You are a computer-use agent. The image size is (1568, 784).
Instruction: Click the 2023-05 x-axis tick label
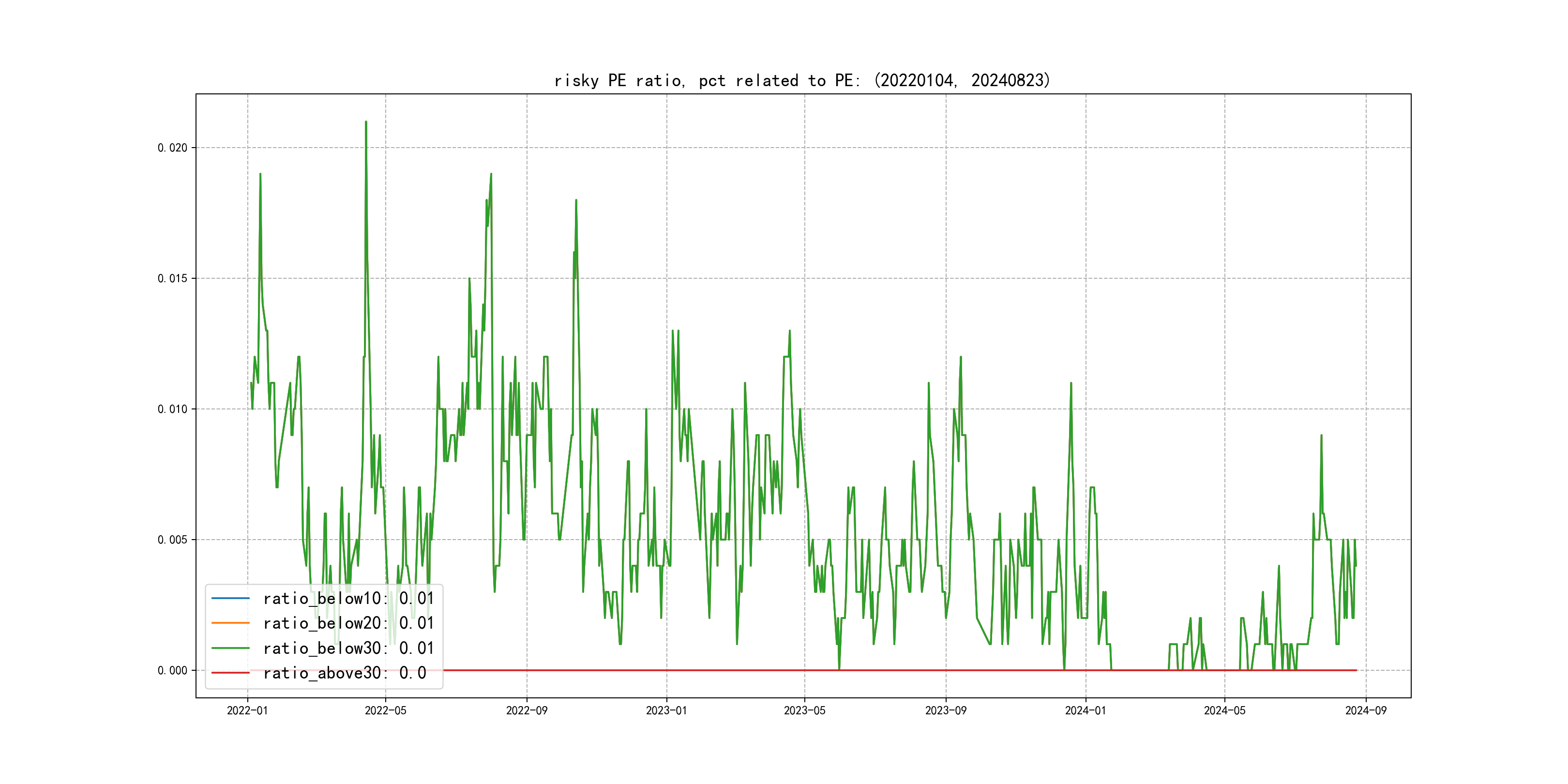(x=804, y=710)
